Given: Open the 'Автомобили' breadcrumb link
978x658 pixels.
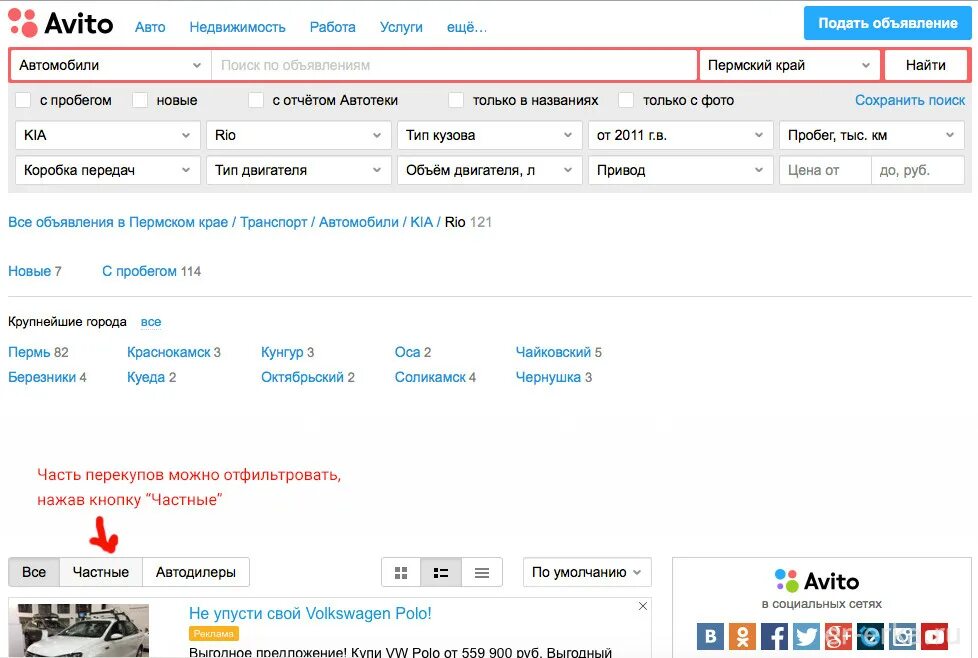Looking at the screenshot, I should (359, 222).
